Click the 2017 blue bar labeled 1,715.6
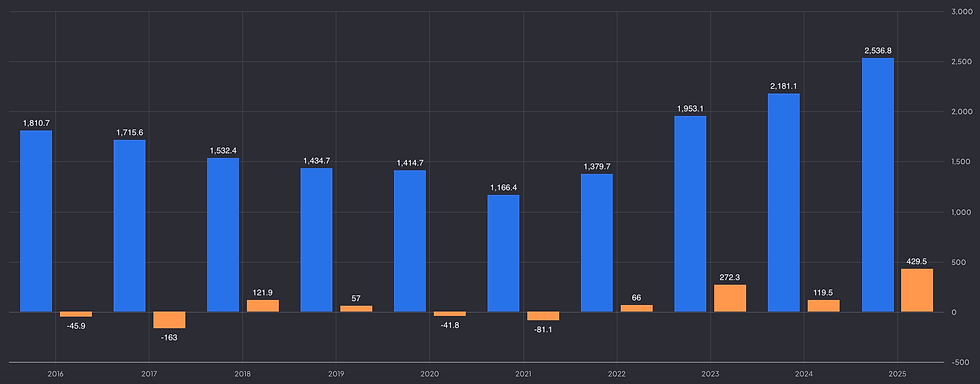The width and height of the screenshot is (980, 384). 129,226
